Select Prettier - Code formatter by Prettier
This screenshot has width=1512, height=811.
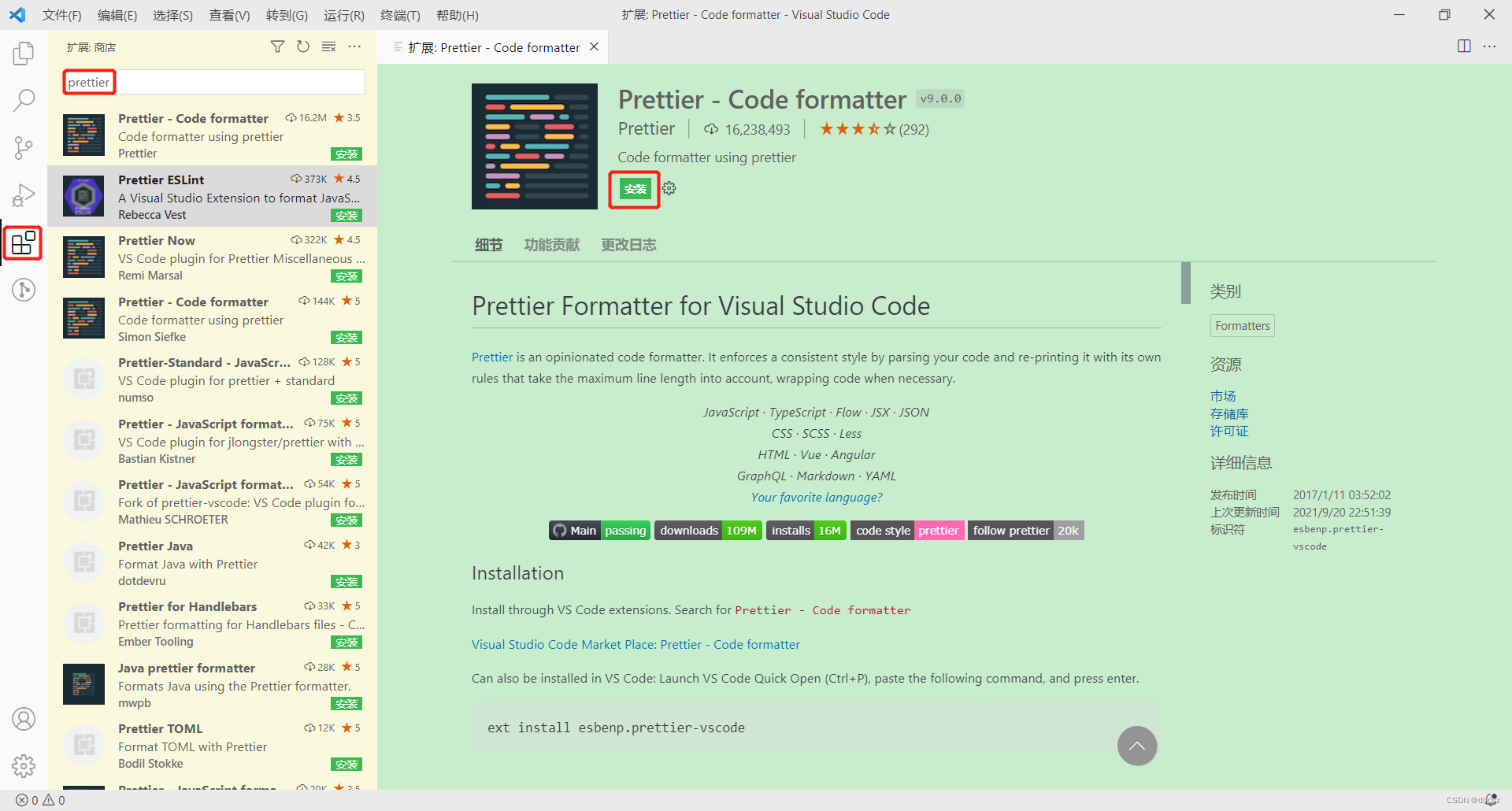(x=213, y=135)
